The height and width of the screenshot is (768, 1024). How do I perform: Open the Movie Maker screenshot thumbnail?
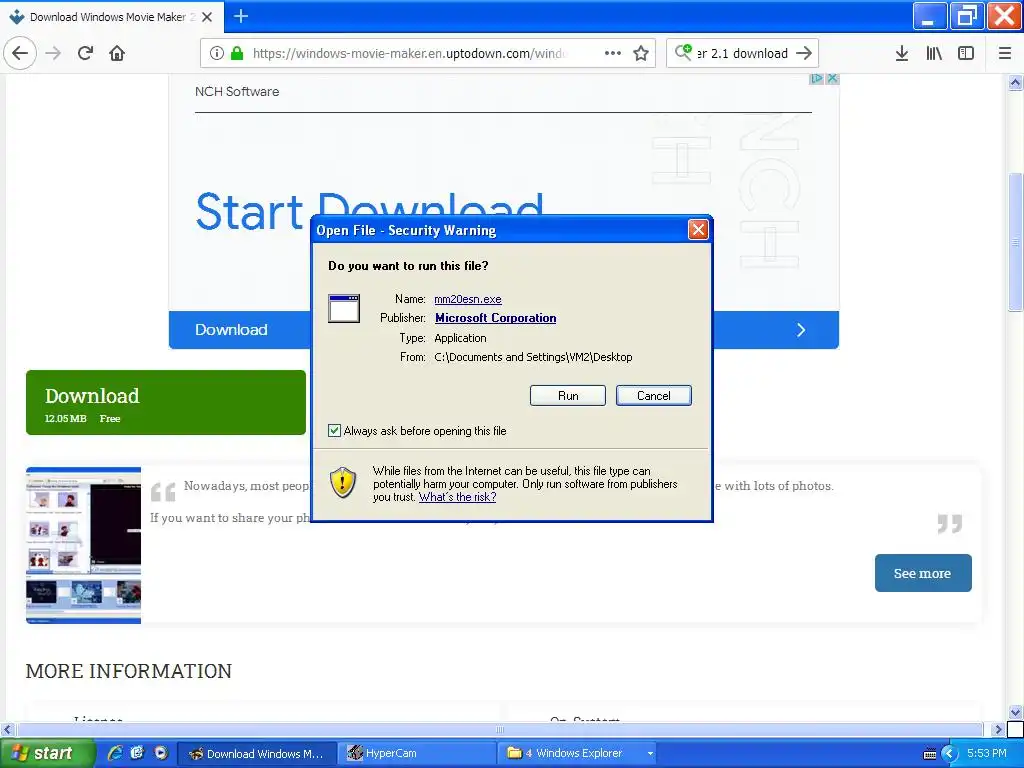pos(84,545)
